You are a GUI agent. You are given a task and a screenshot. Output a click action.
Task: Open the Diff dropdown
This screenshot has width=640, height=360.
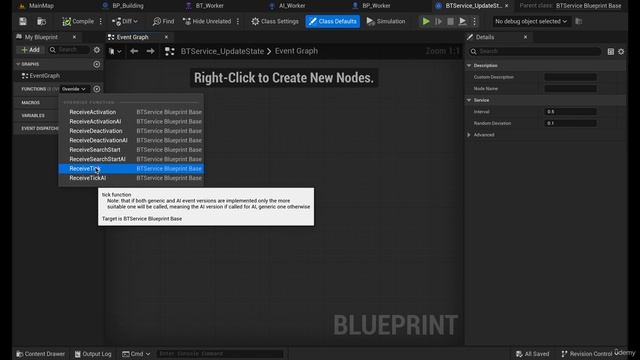[x=124, y=21]
